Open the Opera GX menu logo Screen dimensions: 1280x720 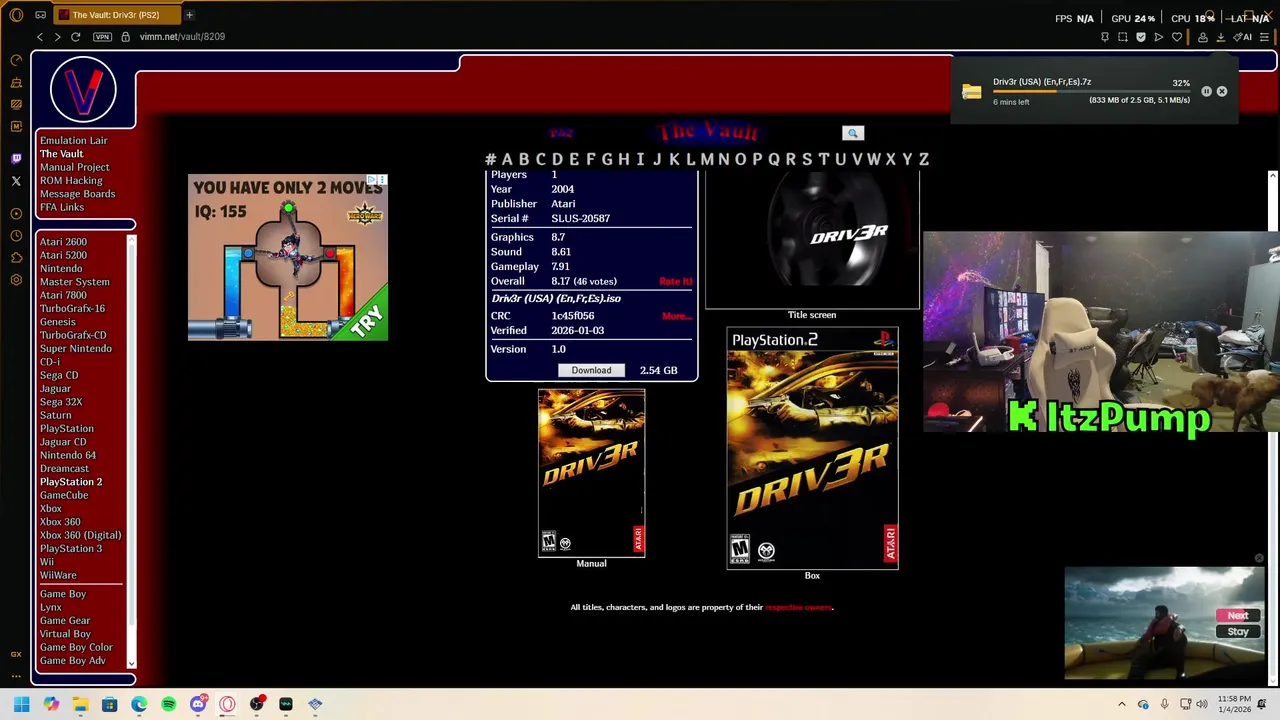[16, 15]
